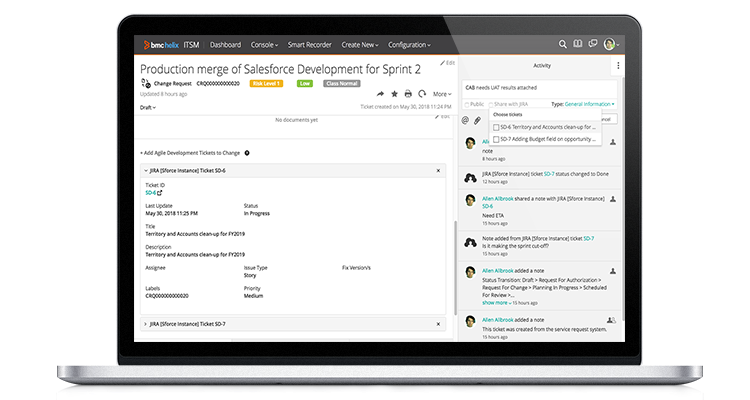Image resolution: width=750 pixels, height=400 pixels.
Task: Click the show more link in activity note
Action: click(495, 302)
